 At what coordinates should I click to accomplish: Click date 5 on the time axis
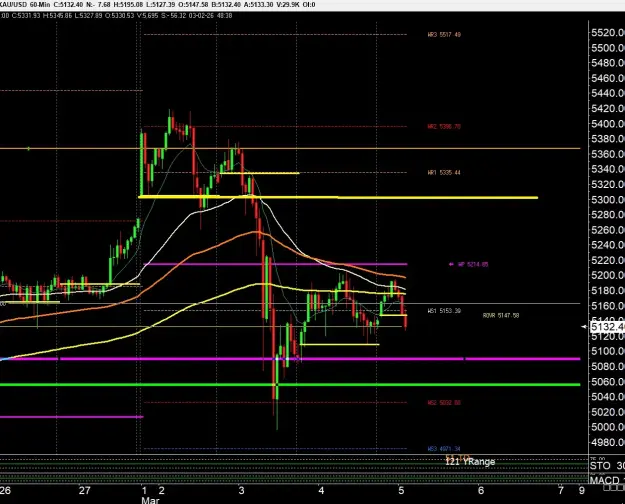tap(401, 490)
